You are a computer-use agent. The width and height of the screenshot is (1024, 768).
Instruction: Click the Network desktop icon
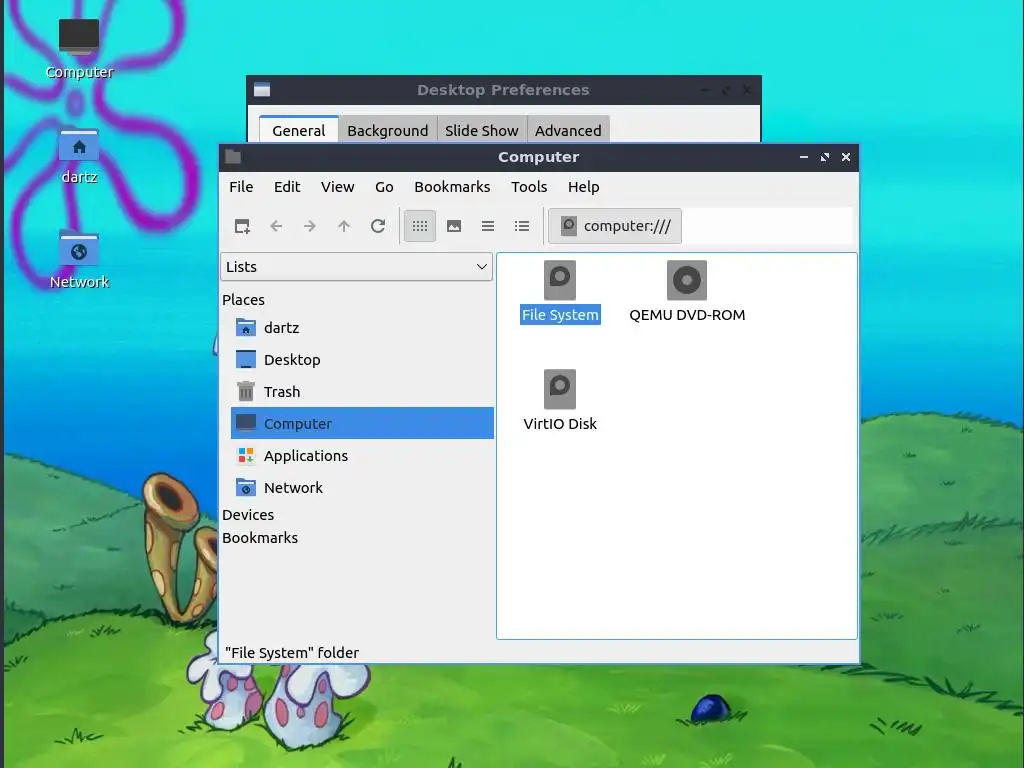[79, 260]
